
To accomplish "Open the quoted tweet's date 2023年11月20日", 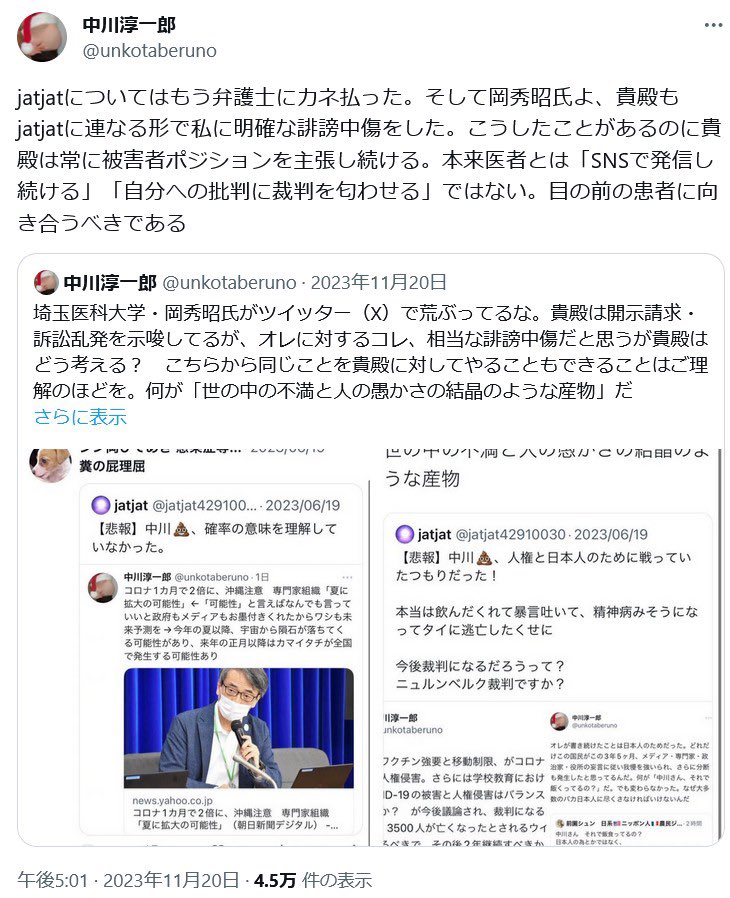I will click(378, 282).
